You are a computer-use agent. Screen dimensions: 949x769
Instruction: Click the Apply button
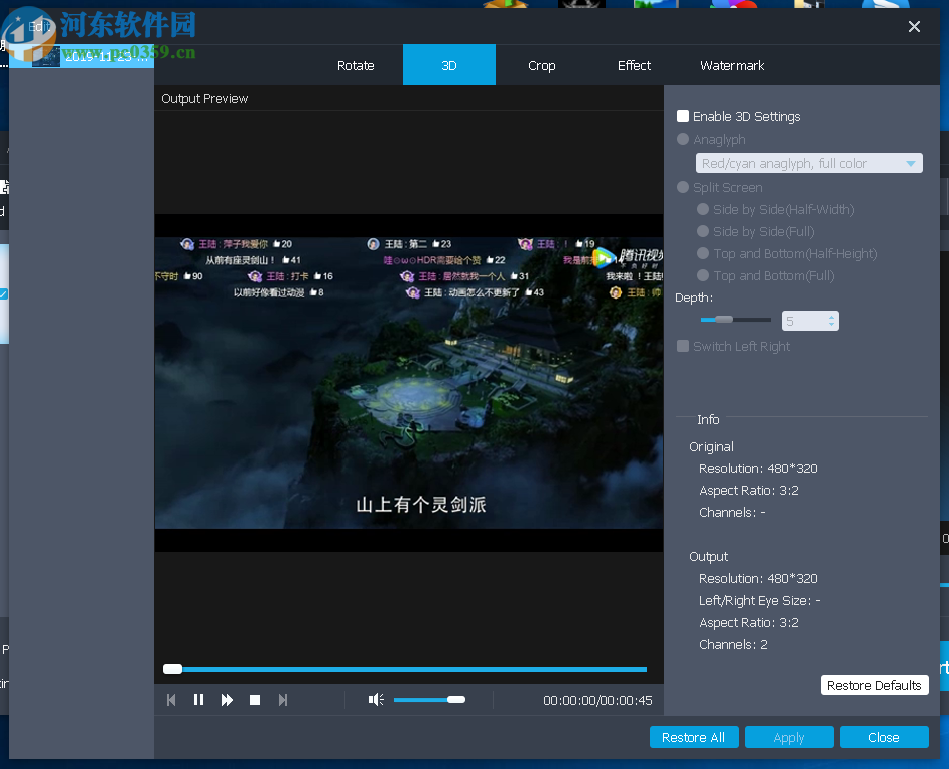(x=789, y=737)
